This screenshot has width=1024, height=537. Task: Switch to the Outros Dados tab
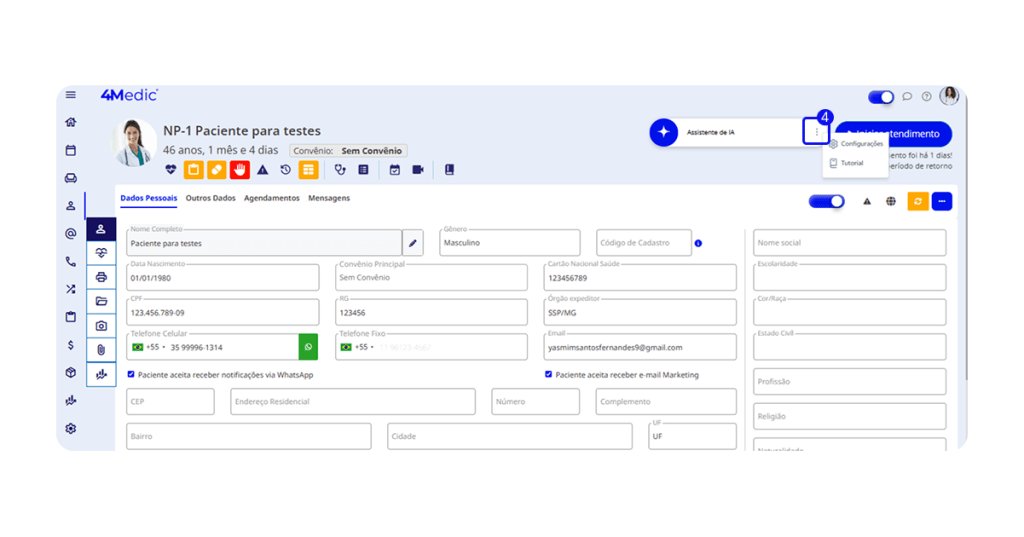click(211, 198)
